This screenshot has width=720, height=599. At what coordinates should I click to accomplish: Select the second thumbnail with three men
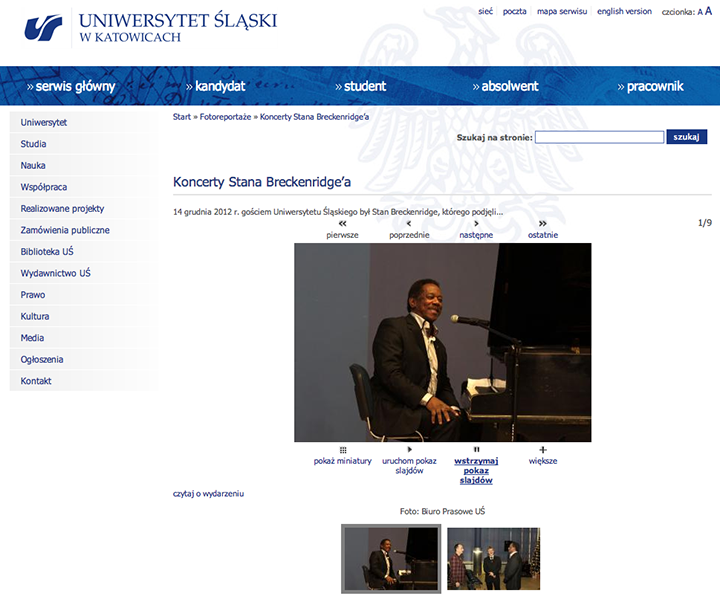pos(493,559)
